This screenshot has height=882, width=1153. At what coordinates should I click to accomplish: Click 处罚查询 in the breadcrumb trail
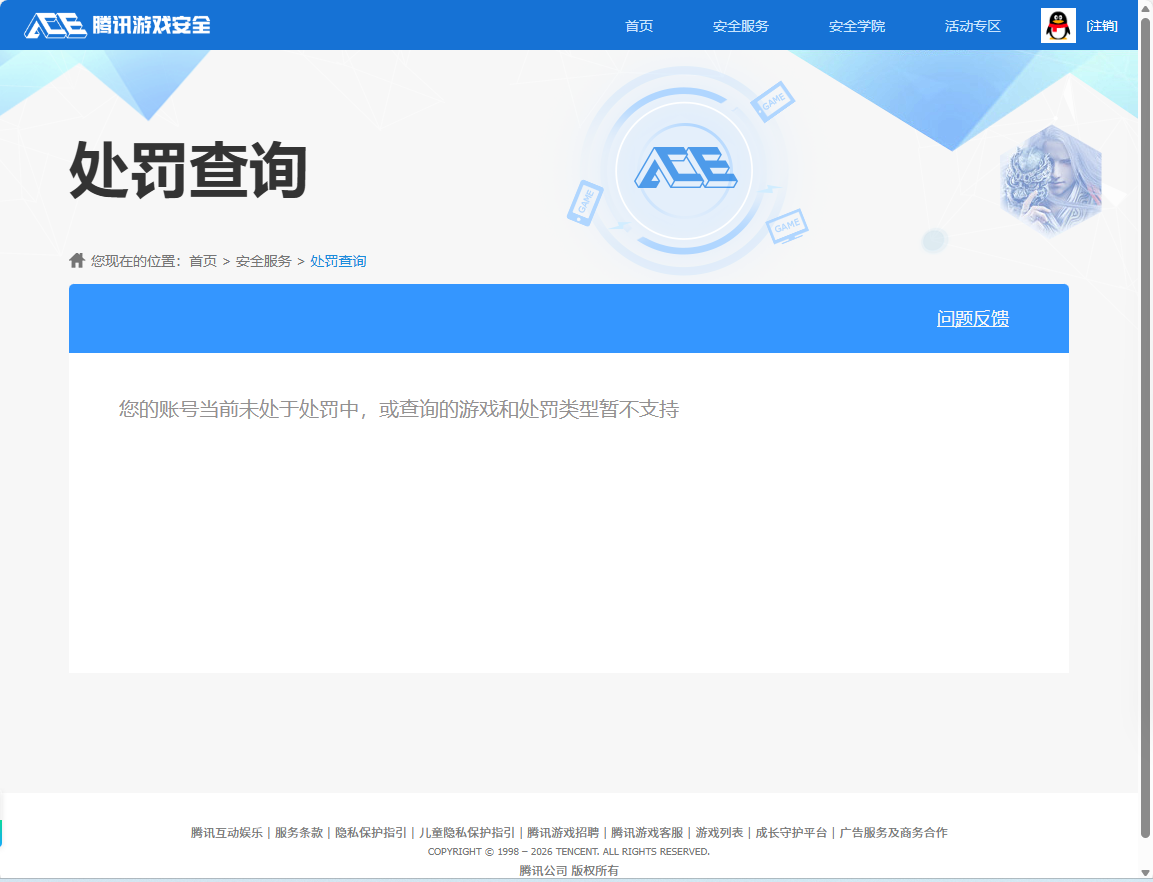pos(337,260)
